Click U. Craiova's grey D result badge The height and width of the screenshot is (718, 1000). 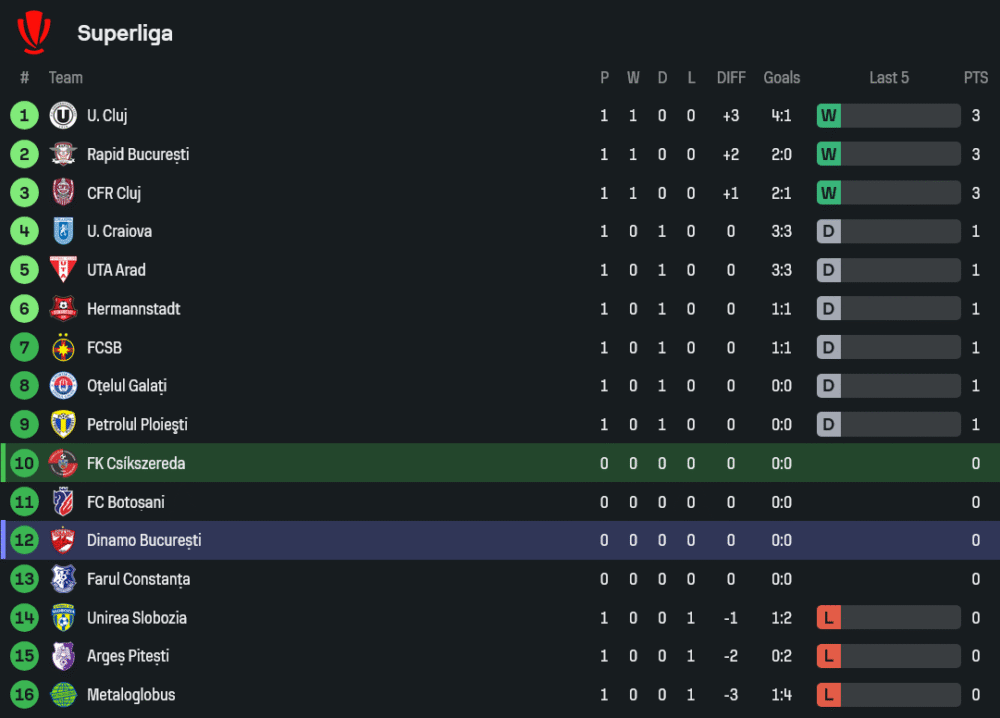(828, 232)
